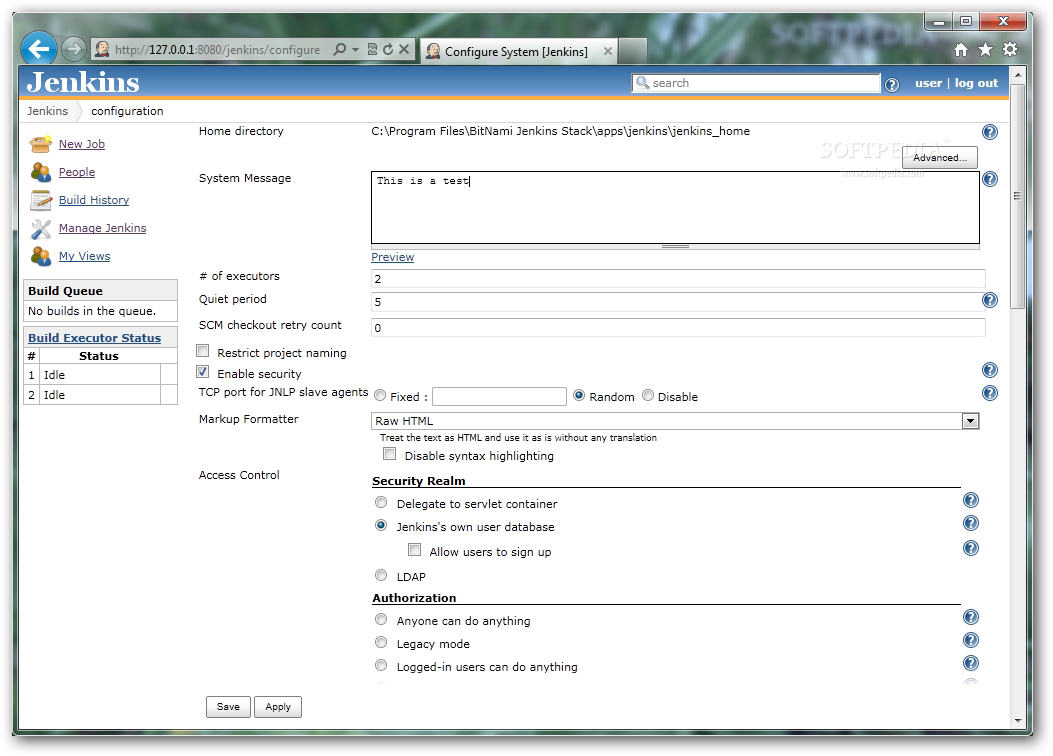Screen dimensions: 1053x756
Task: Click the New Job icon in sidebar
Action: coord(41,144)
